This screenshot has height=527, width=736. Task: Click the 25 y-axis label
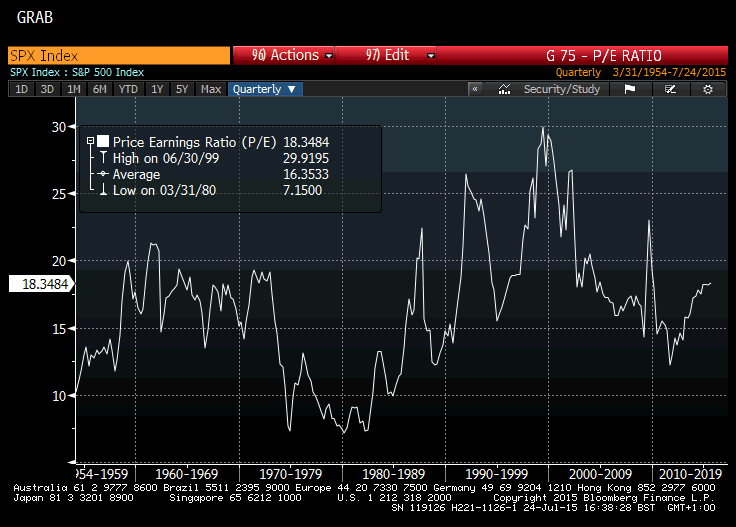point(59,194)
